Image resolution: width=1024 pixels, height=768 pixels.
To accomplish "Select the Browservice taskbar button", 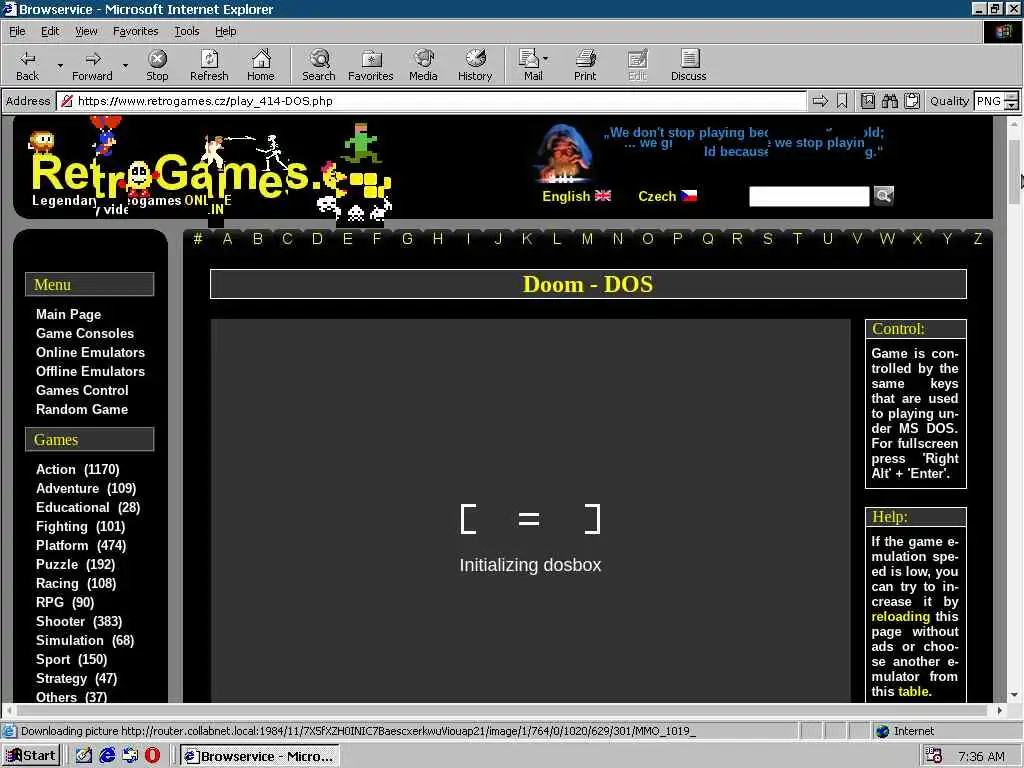I will (260, 756).
